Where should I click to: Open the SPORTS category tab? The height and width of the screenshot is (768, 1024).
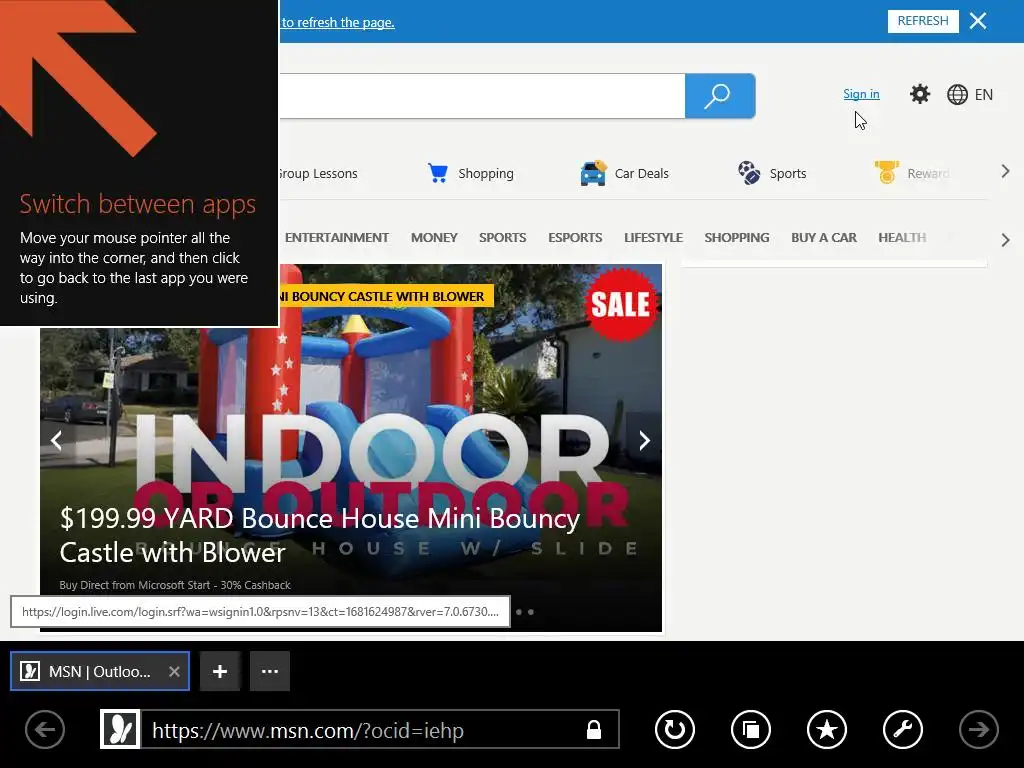pos(502,238)
